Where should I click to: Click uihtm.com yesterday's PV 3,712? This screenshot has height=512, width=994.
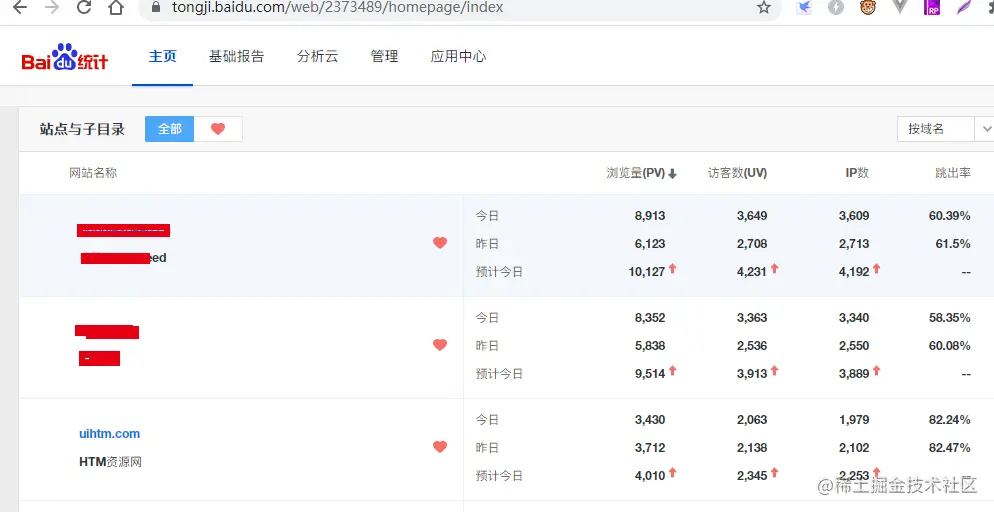pos(650,447)
